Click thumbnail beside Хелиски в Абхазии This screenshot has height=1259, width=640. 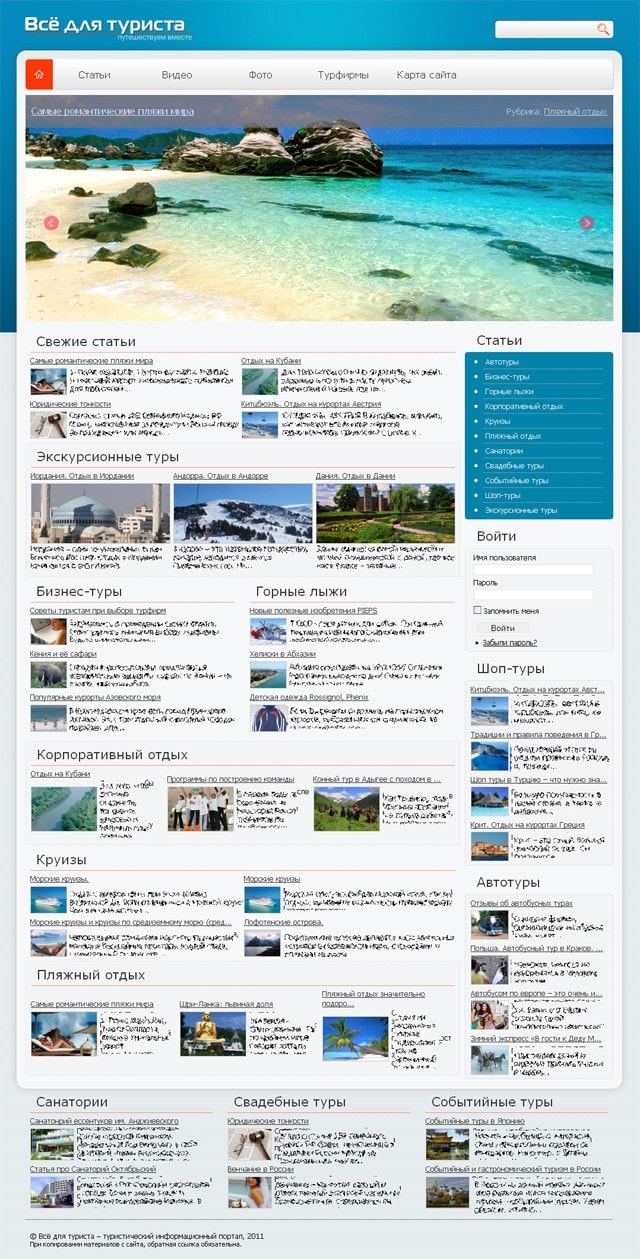(x=267, y=675)
